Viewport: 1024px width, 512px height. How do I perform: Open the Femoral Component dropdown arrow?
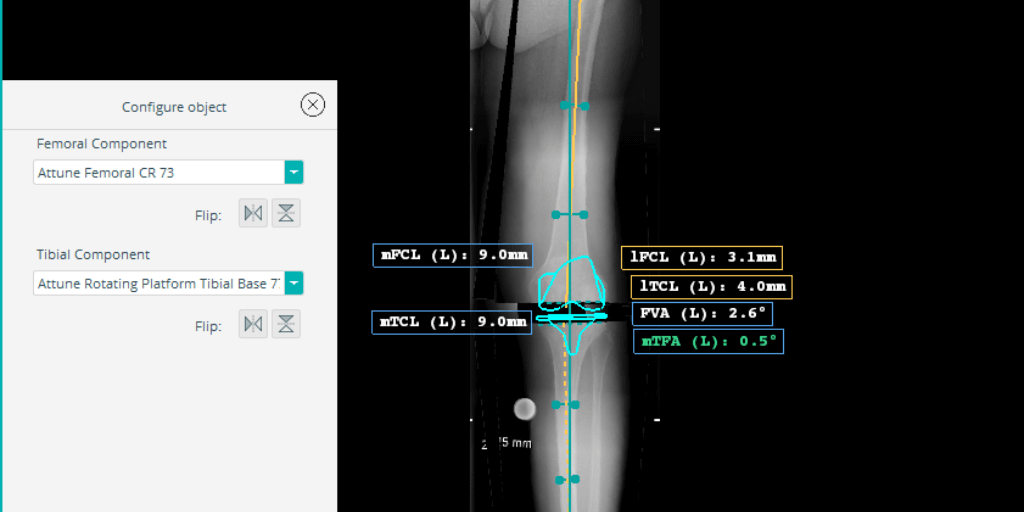click(x=294, y=173)
